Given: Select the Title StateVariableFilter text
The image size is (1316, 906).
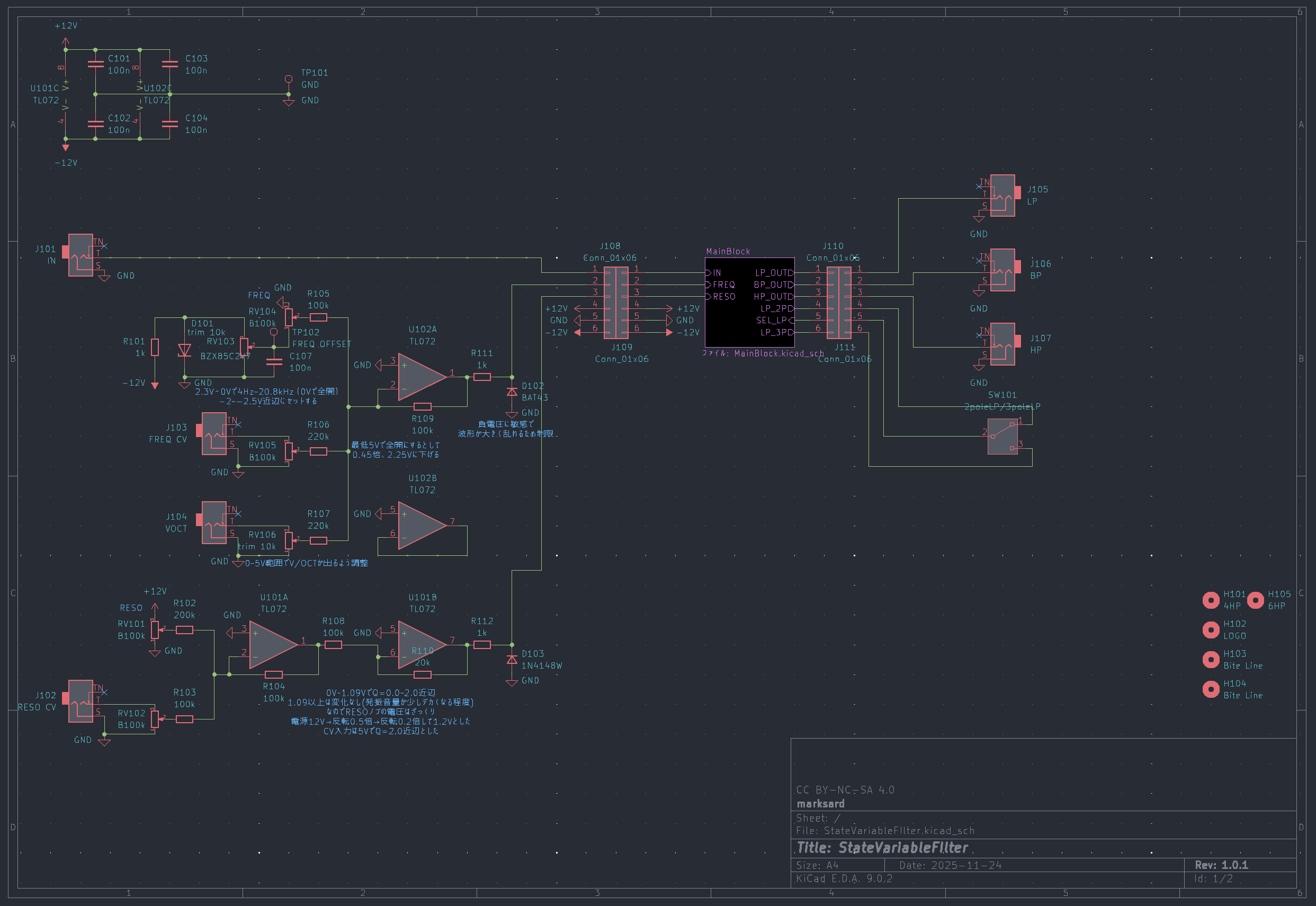Looking at the screenshot, I should pyautogui.click(x=882, y=848).
